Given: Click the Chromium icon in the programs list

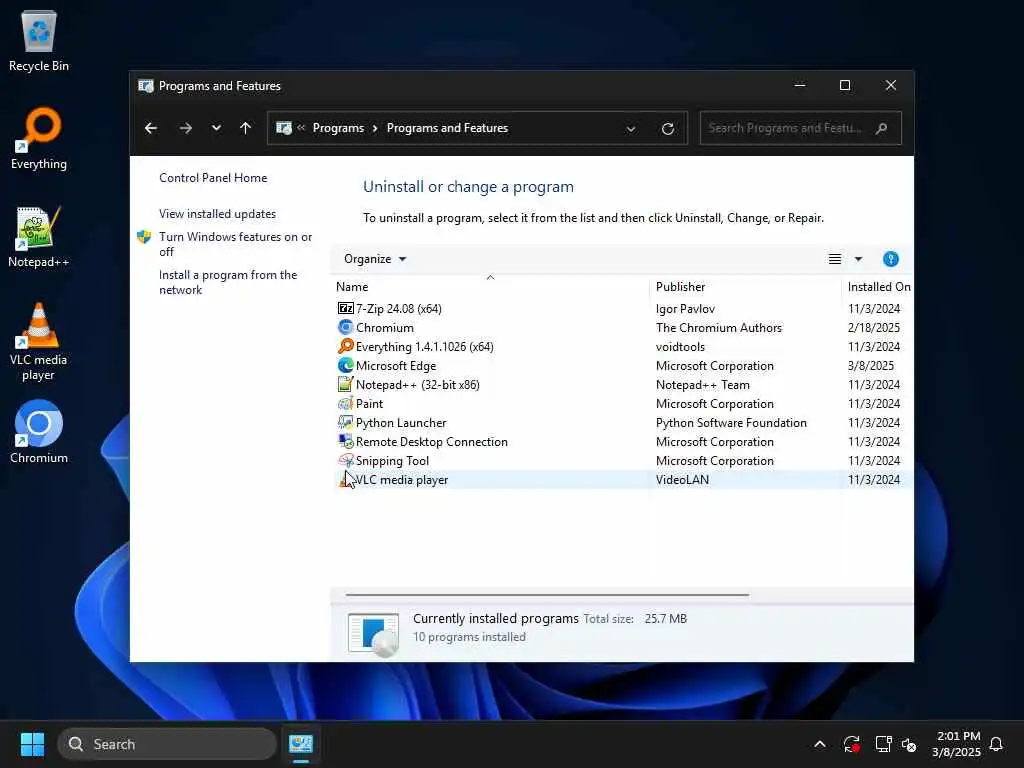Looking at the screenshot, I should (x=345, y=327).
